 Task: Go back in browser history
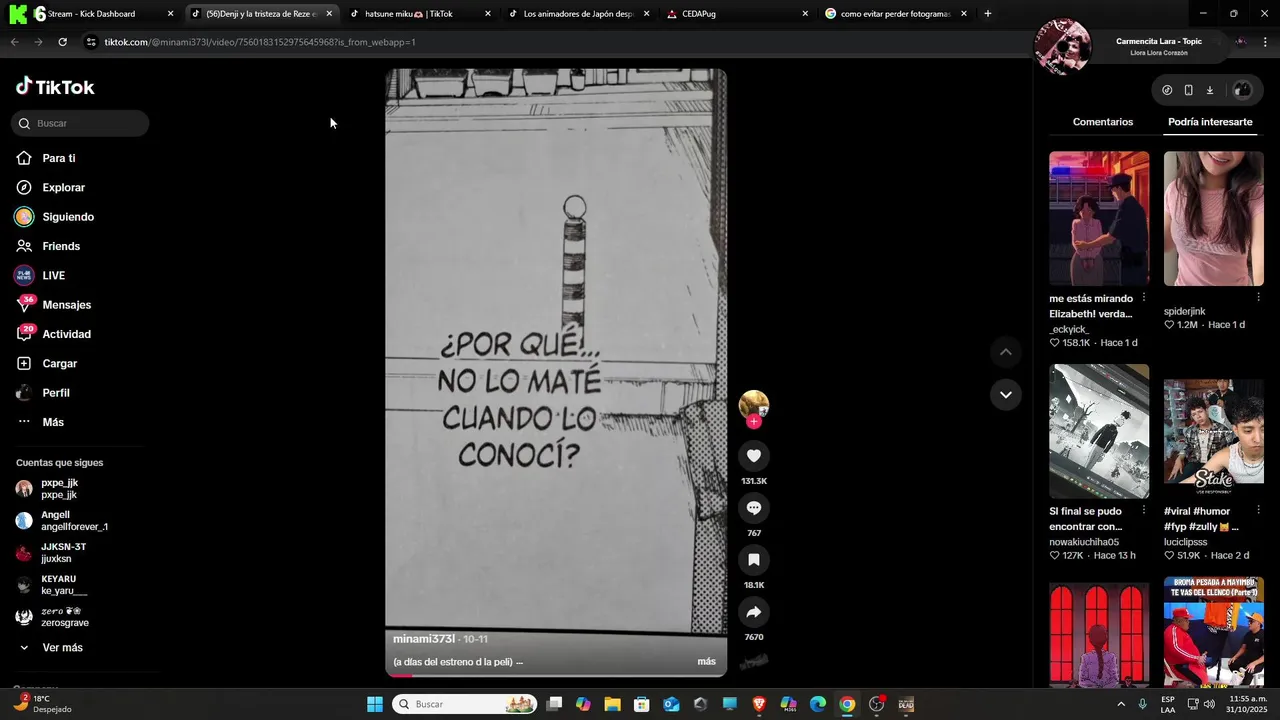click(x=14, y=42)
